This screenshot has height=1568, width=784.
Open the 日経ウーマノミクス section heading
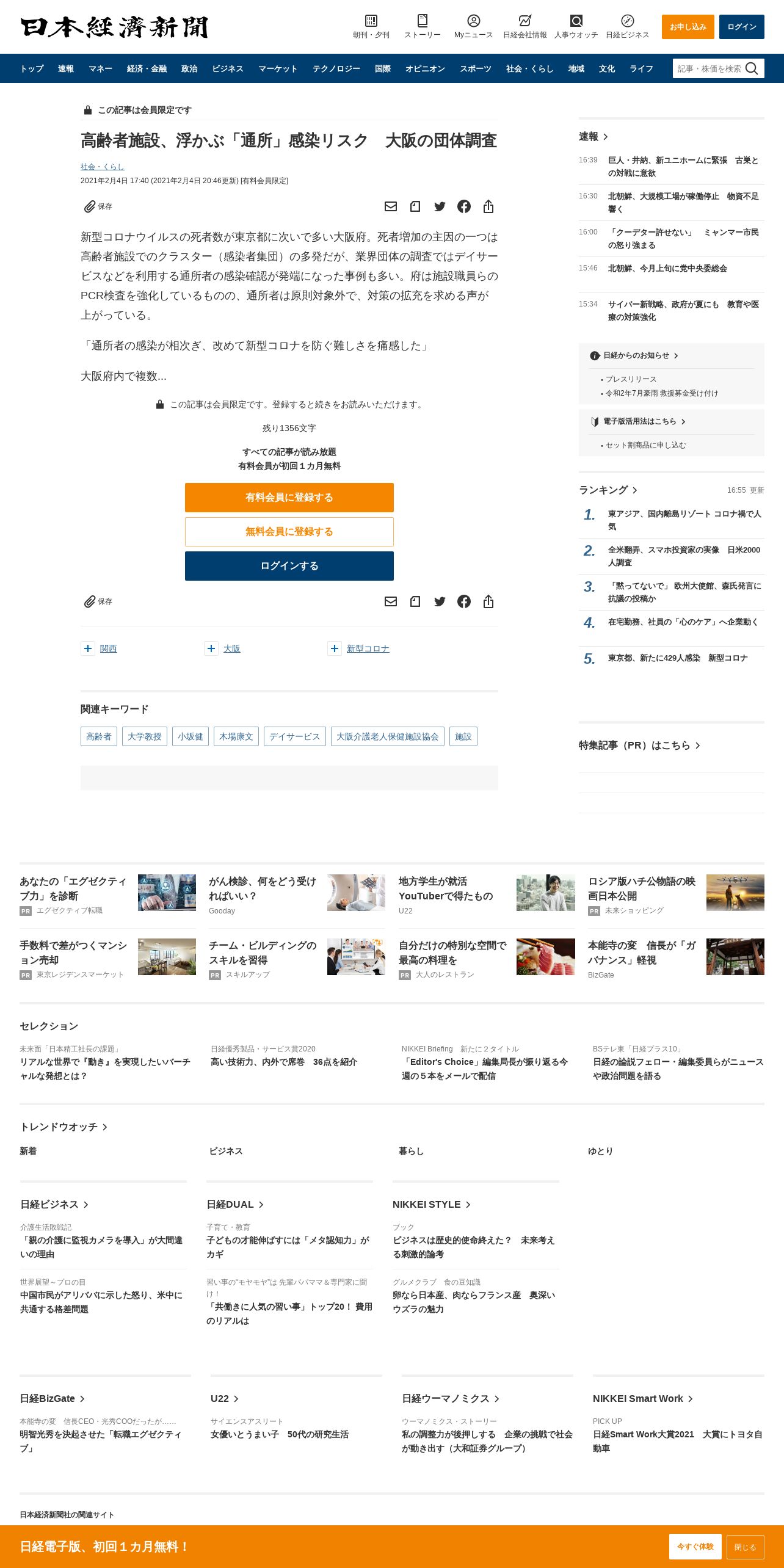[451, 1399]
